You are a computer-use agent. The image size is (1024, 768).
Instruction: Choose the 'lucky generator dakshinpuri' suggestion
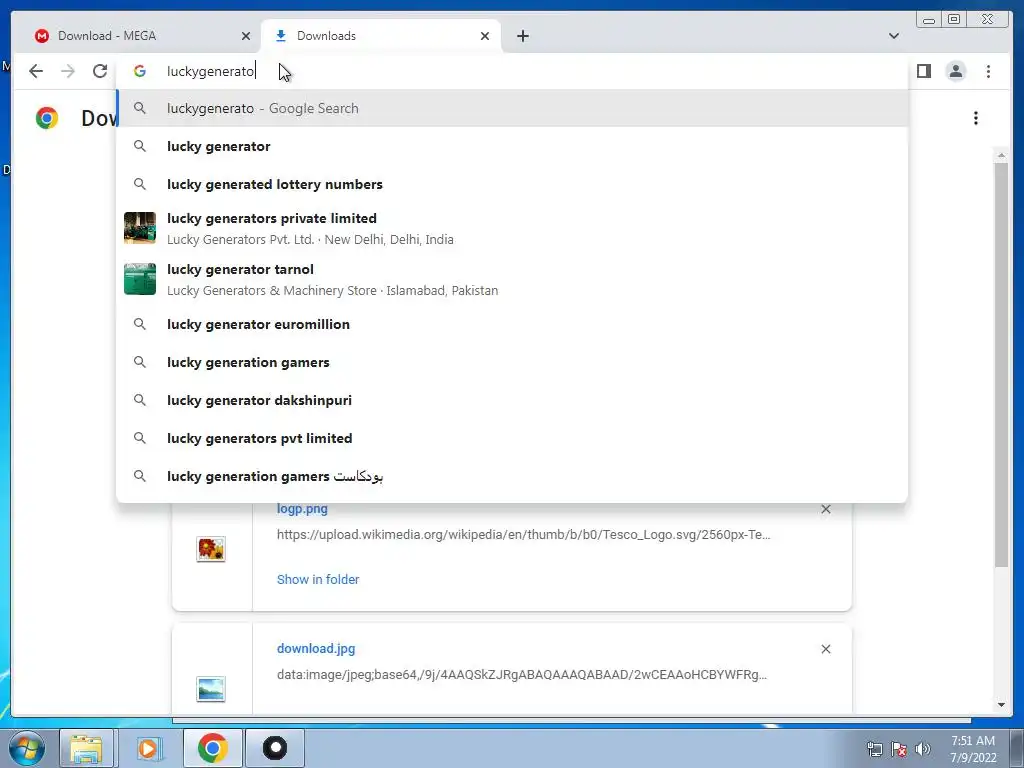point(512,400)
